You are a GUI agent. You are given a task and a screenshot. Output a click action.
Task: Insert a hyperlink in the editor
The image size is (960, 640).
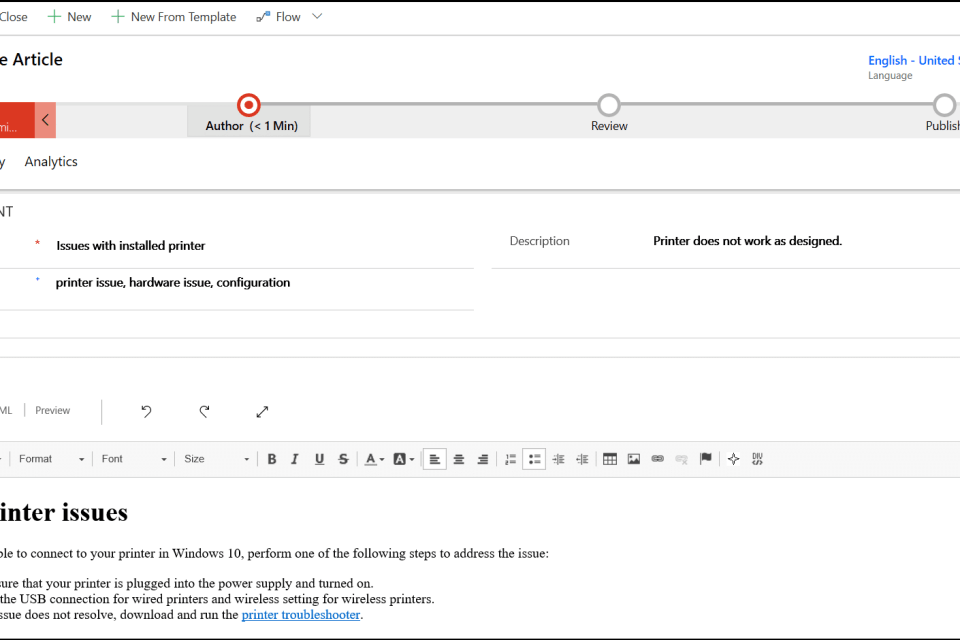pos(657,458)
